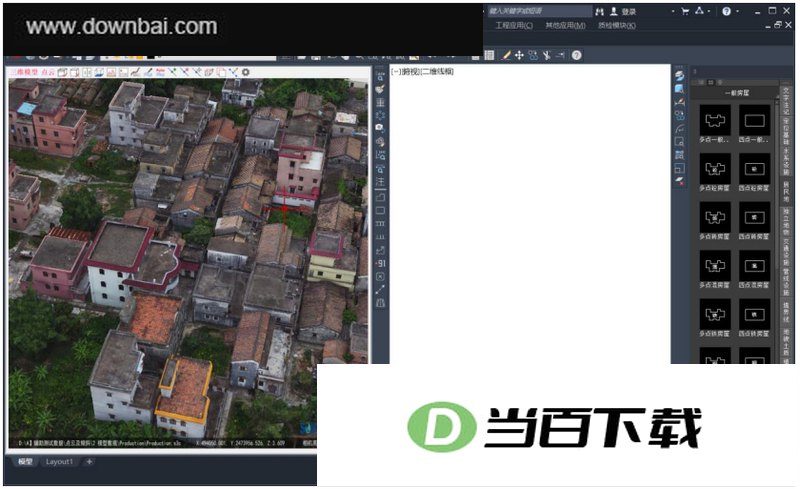The height and width of the screenshot is (489, 800).
Task: Click the [-]俯视|二维线框 viewport label
Action: tap(422, 71)
